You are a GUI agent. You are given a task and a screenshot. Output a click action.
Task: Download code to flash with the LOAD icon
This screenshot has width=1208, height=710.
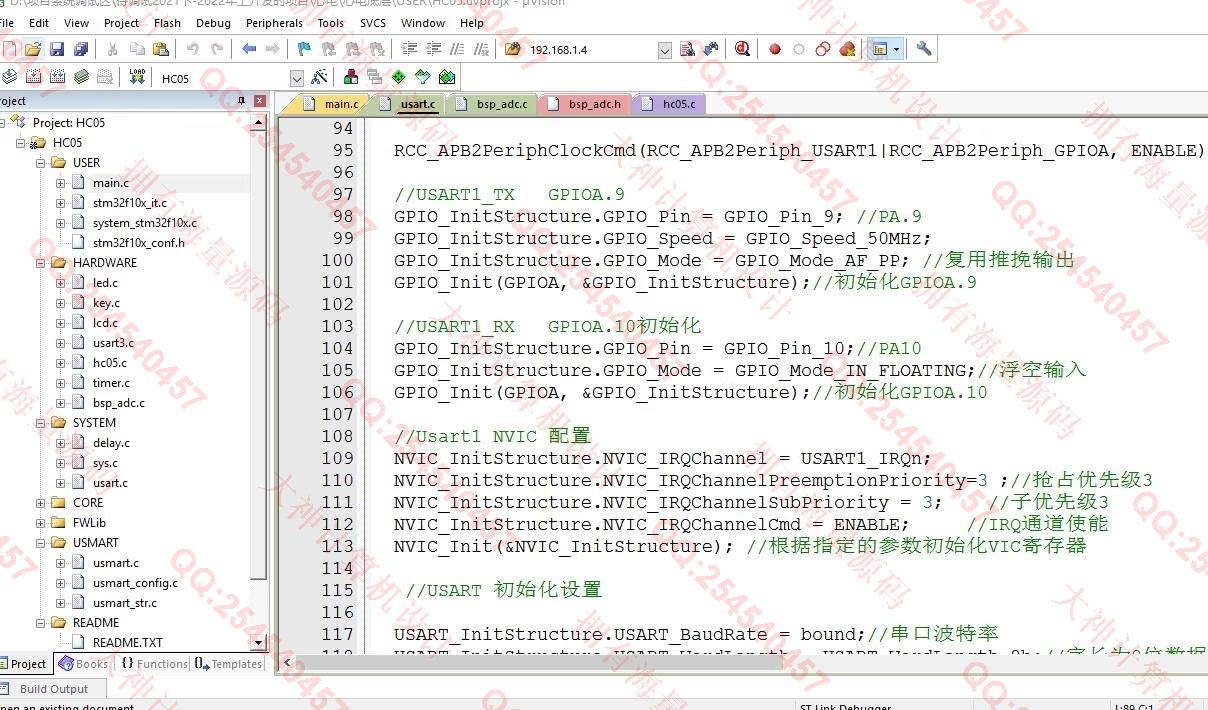(x=137, y=77)
